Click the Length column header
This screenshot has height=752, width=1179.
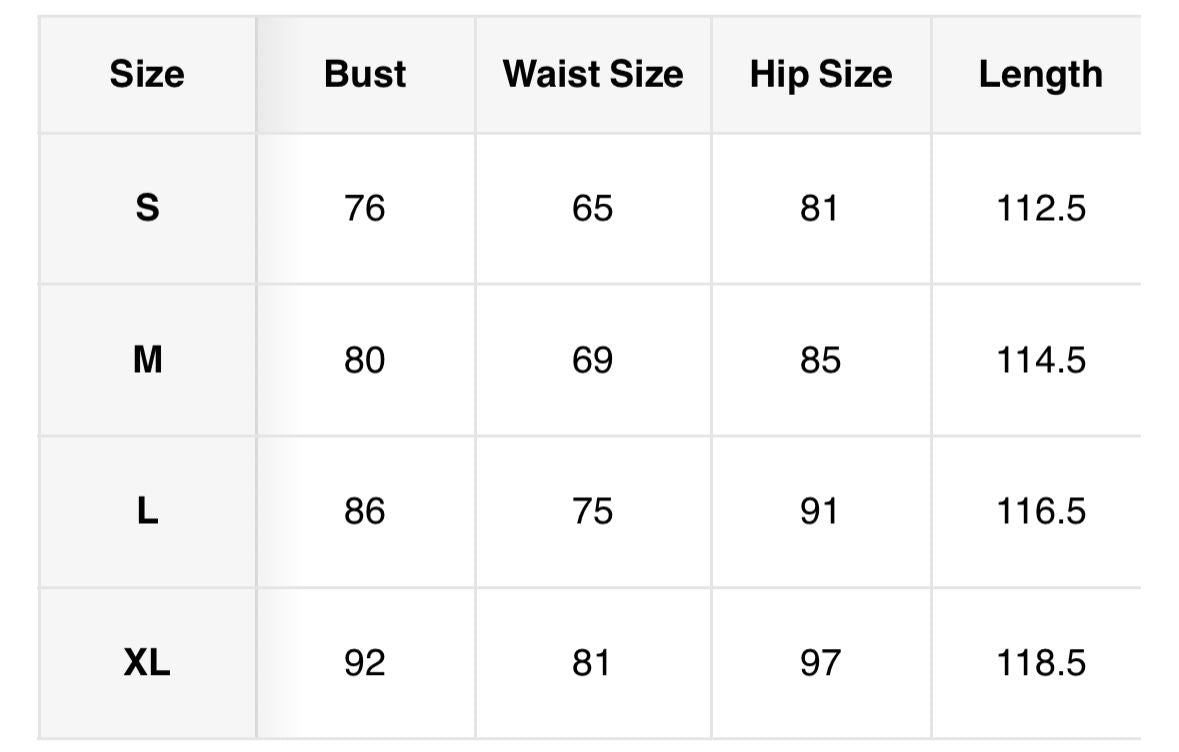pos(1040,74)
